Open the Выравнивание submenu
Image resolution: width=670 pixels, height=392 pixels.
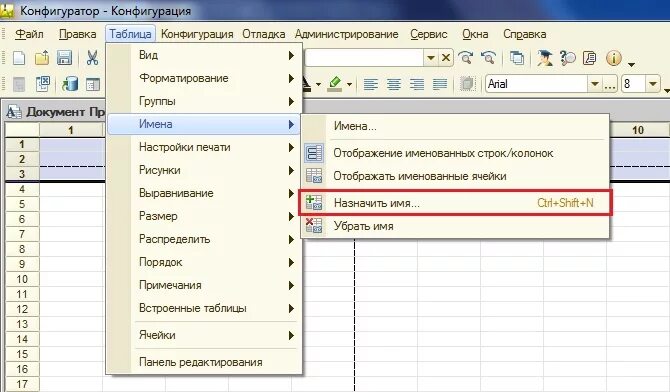pos(205,193)
